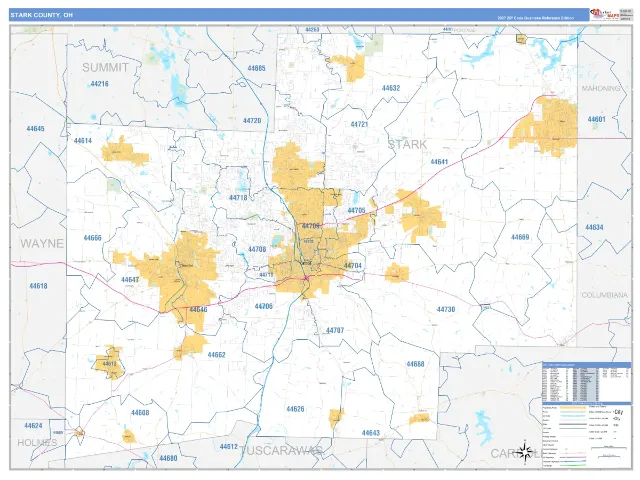Viewport: 640px width, 480px height.
Task: Click ZIP code label 44718
Action: (238, 198)
